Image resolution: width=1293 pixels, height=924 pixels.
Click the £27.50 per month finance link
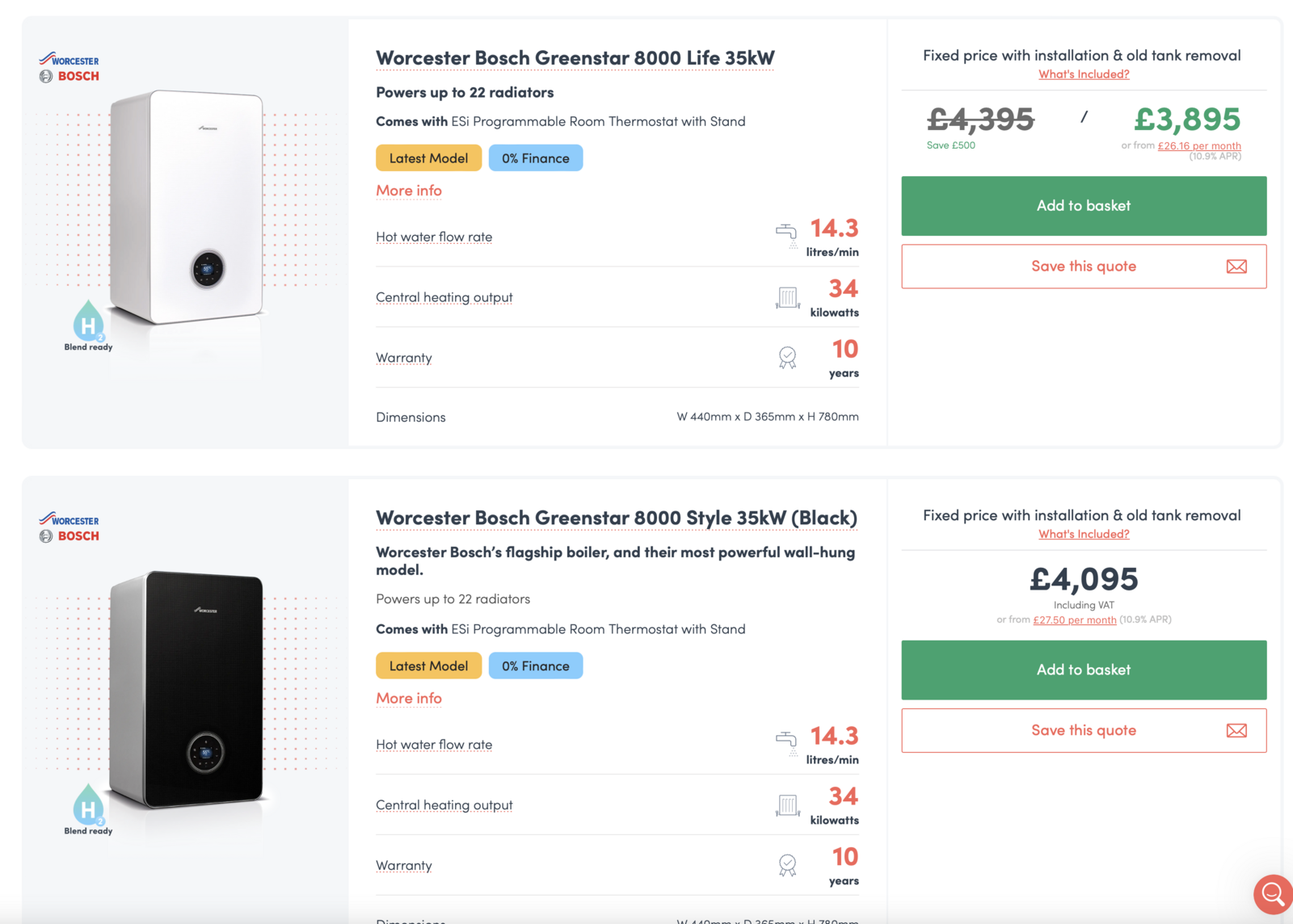pyautogui.click(x=1074, y=620)
